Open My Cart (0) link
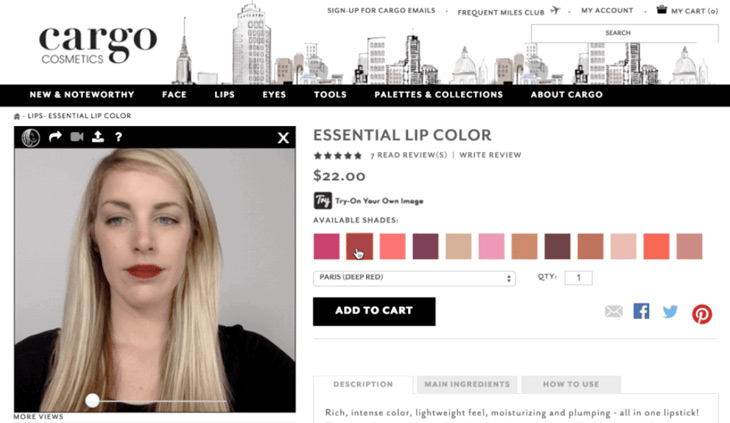730x423 pixels. (x=695, y=11)
